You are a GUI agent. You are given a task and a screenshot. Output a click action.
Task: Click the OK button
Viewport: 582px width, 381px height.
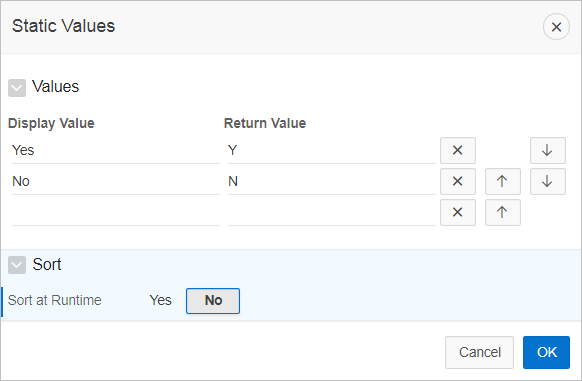pos(546,352)
